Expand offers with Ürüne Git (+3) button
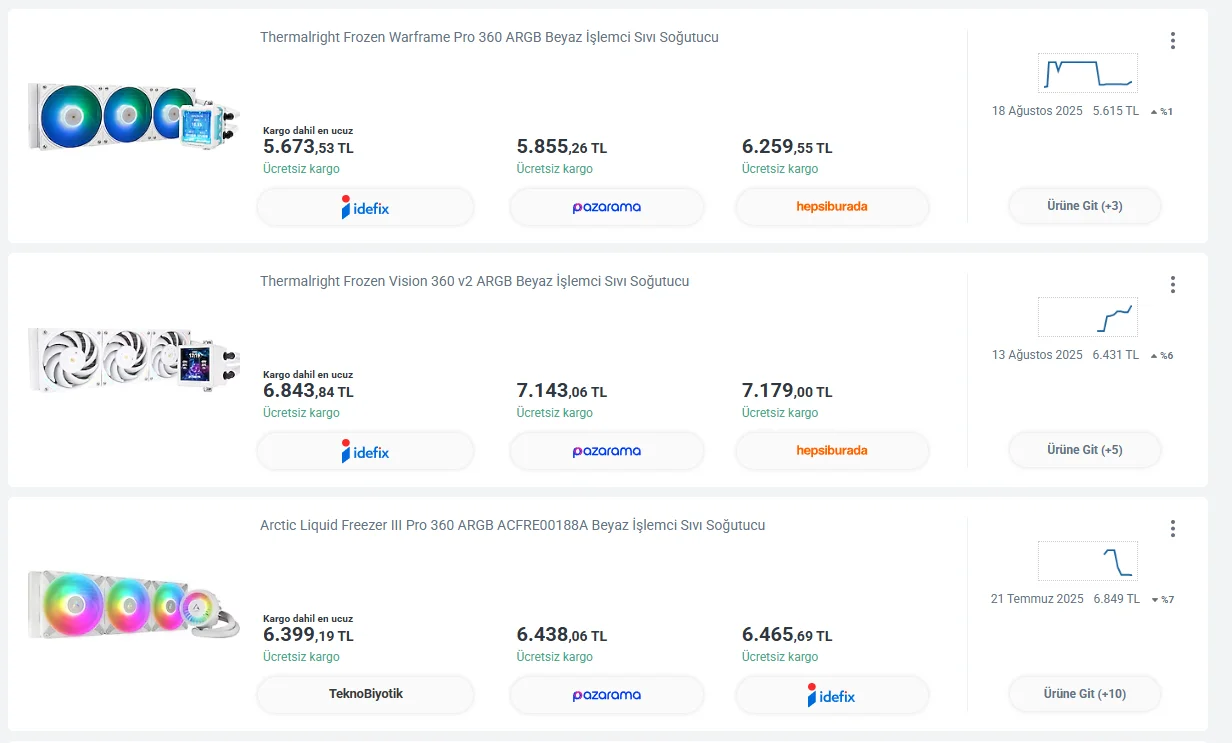The image size is (1232, 743). coord(1085,206)
